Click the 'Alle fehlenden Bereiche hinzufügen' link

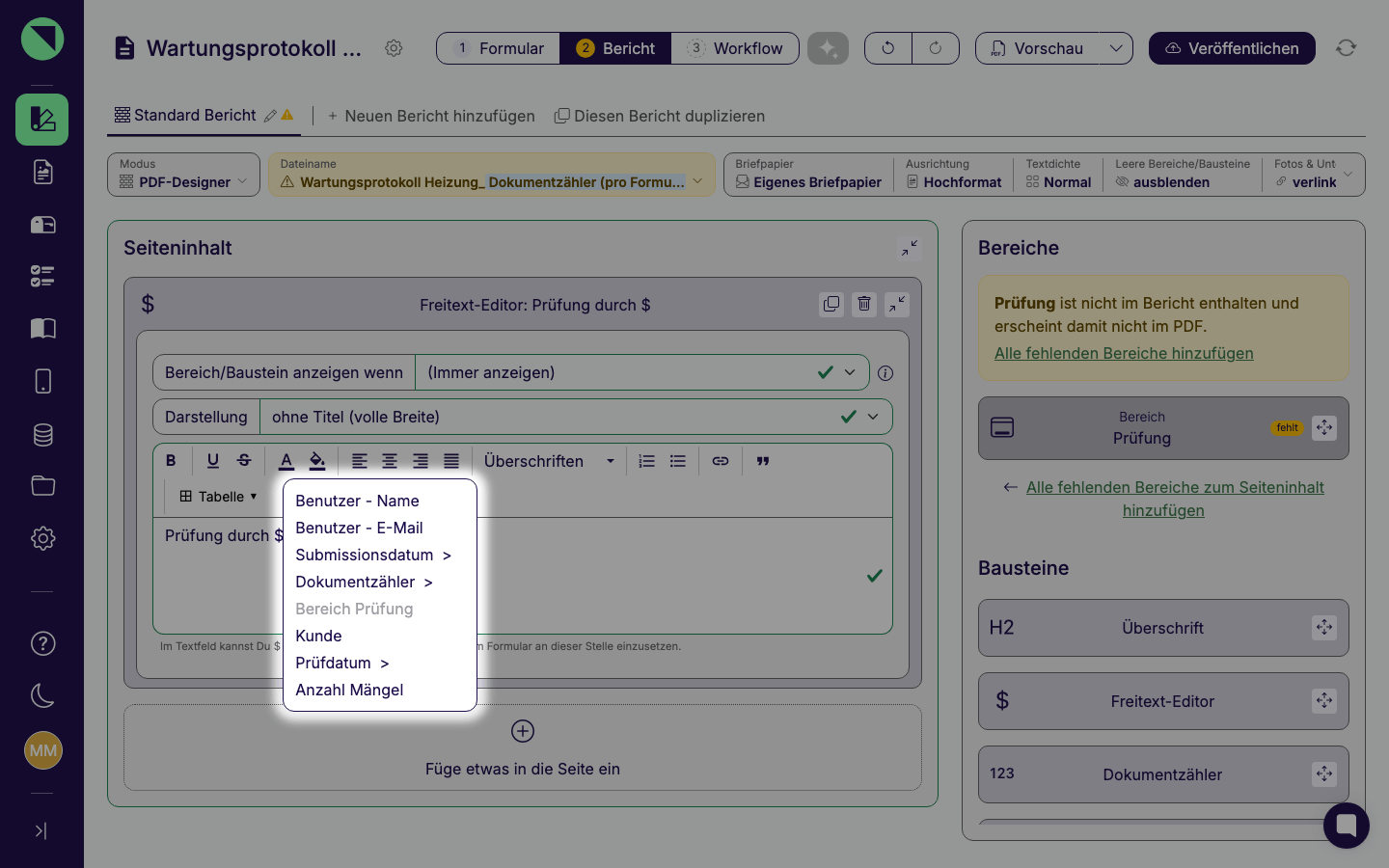pos(1124,353)
